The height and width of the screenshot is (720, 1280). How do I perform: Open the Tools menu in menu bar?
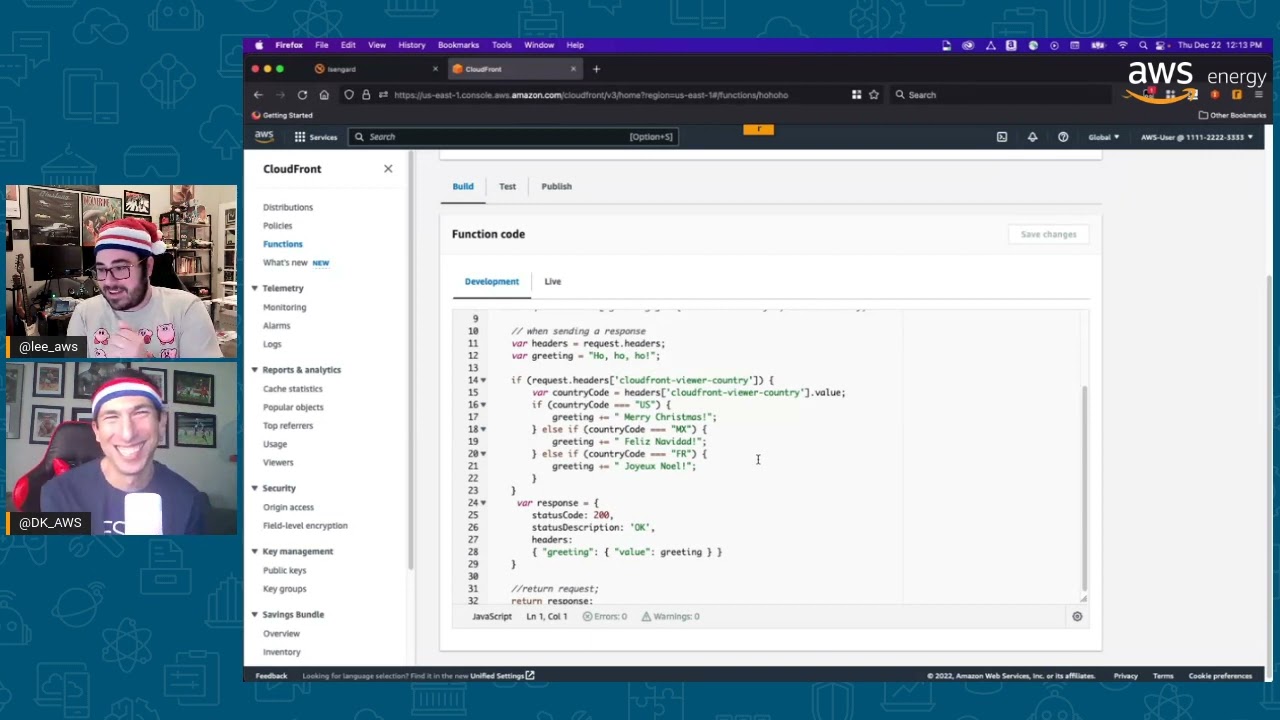click(x=501, y=45)
